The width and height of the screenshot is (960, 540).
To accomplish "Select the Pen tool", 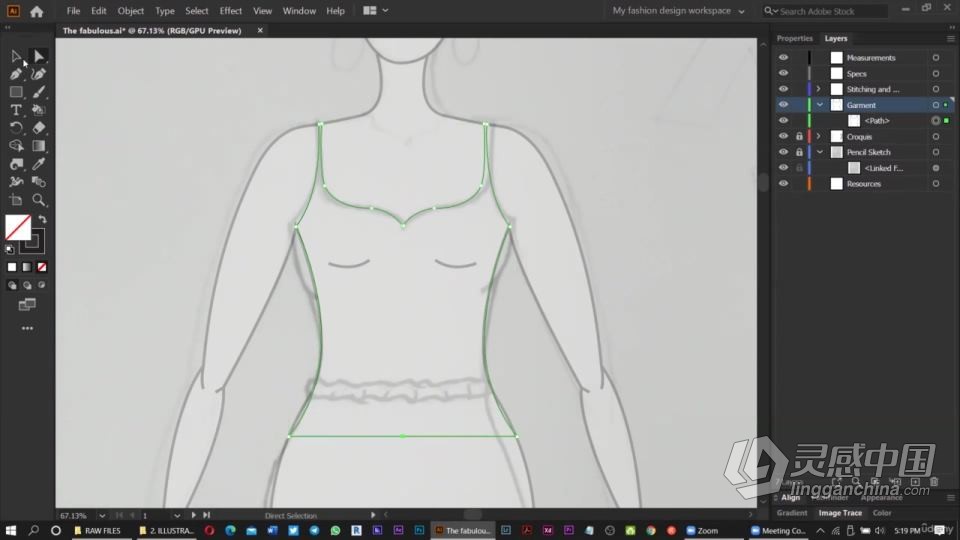I will (16, 74).
